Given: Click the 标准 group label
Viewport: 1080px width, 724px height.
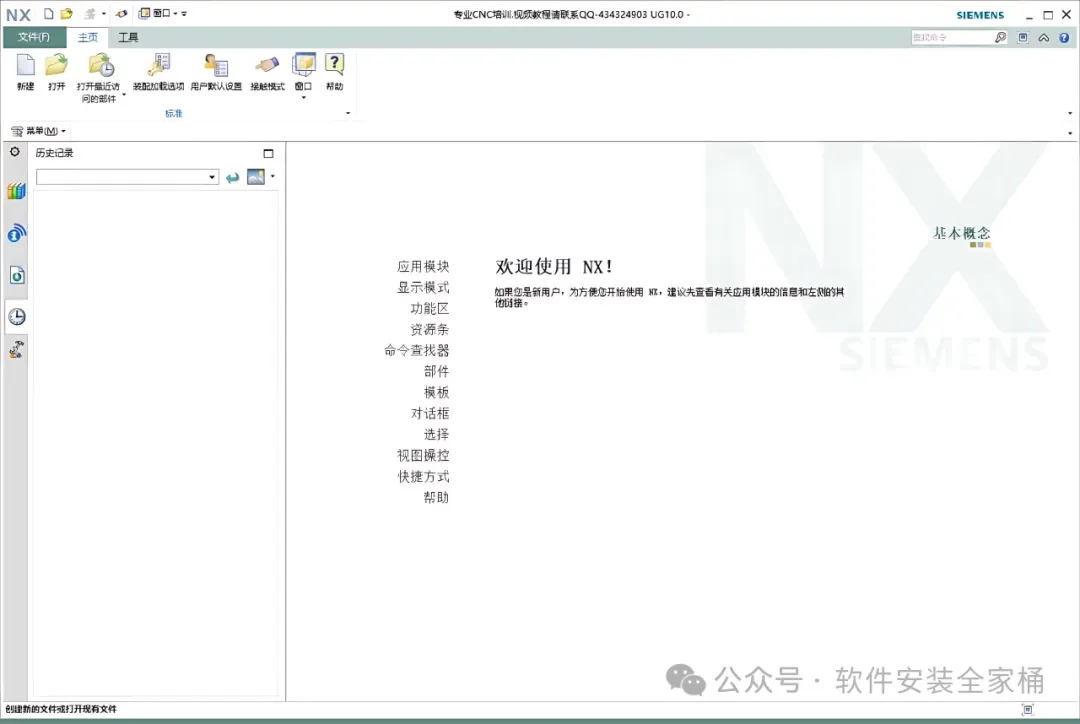Looking at the screenshot, I should point(174,113).
